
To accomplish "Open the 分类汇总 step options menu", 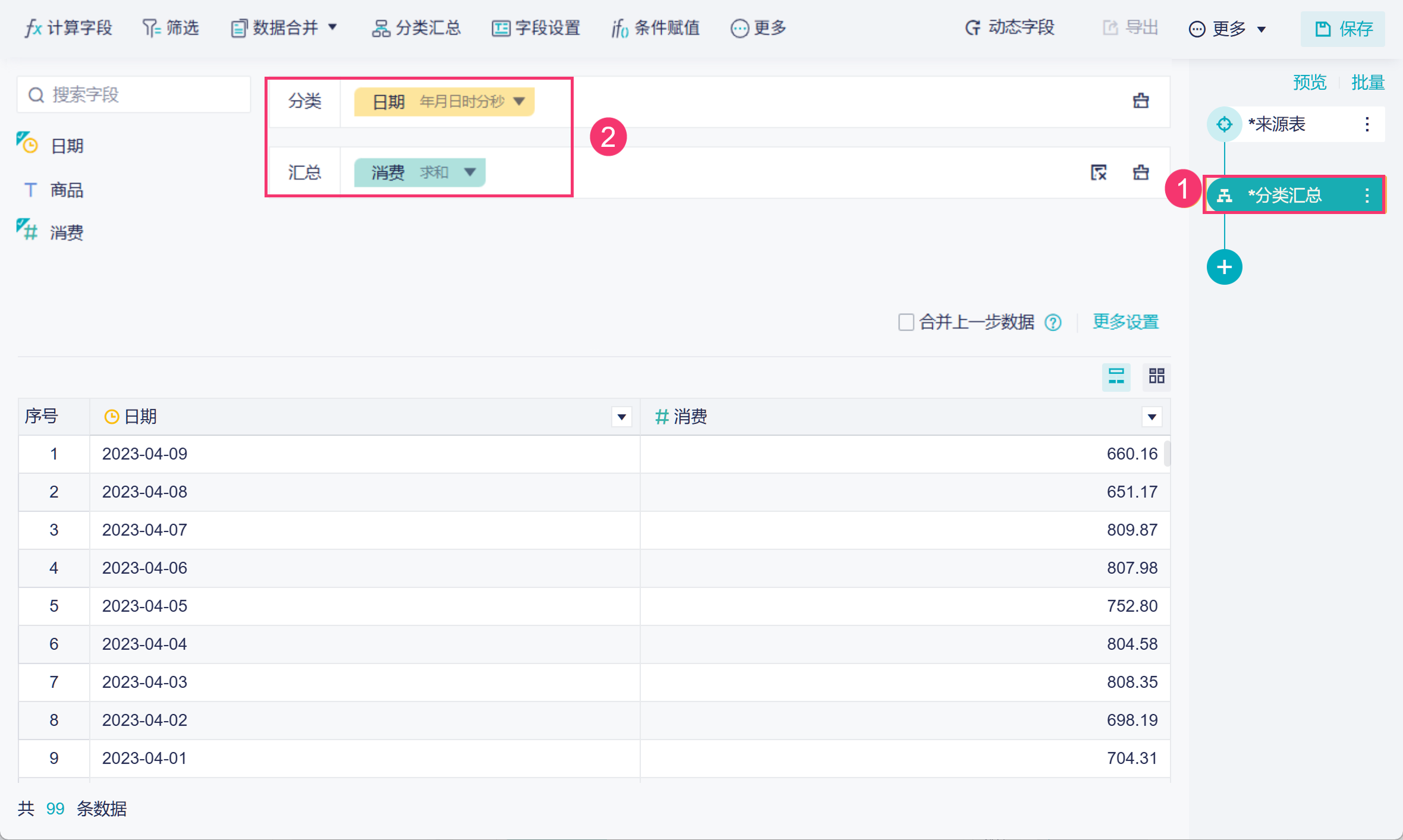I will (x=1367, y=195).
